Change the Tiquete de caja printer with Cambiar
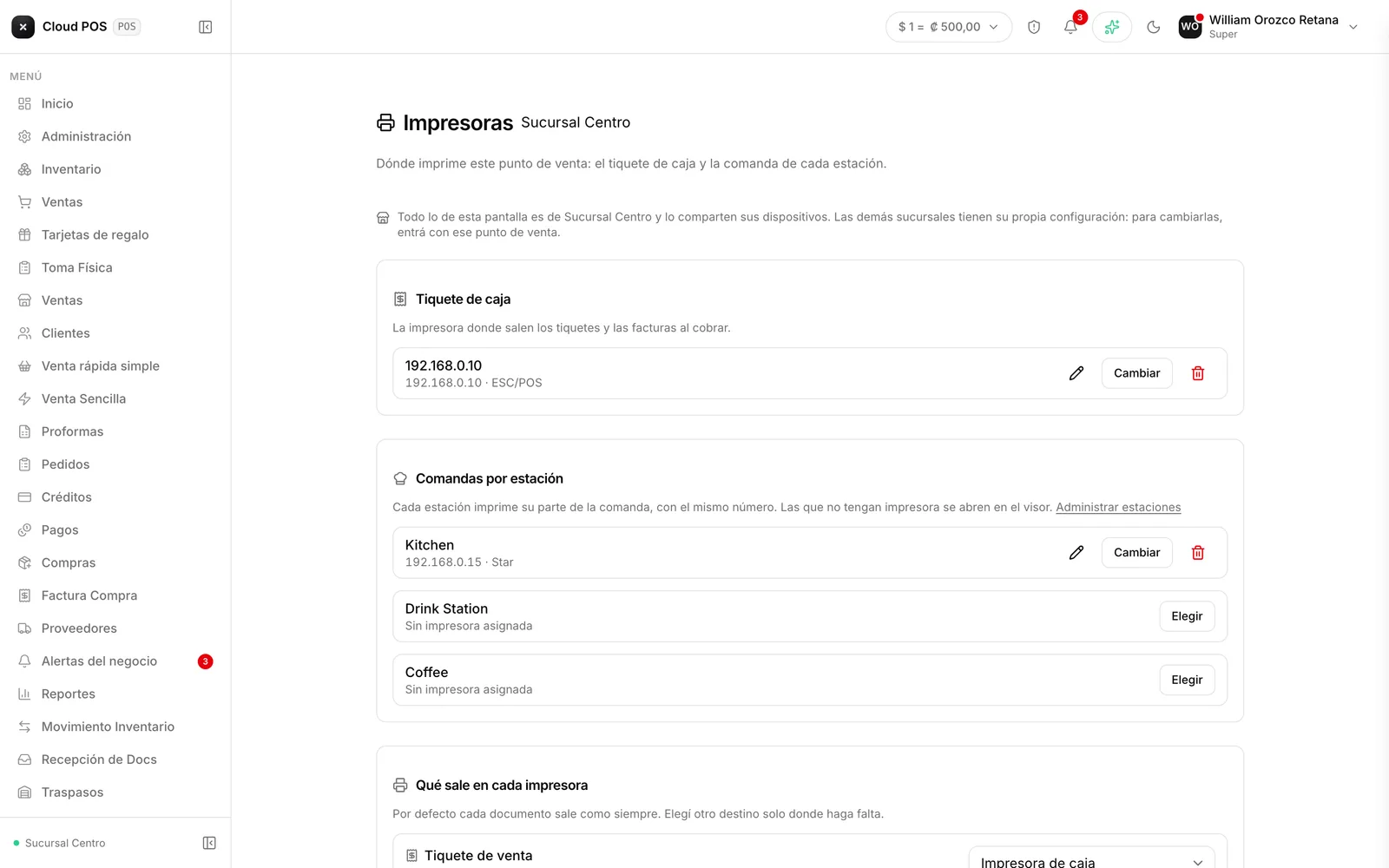This screenshot has width=1389, height=868. [x=1137, y=373]
